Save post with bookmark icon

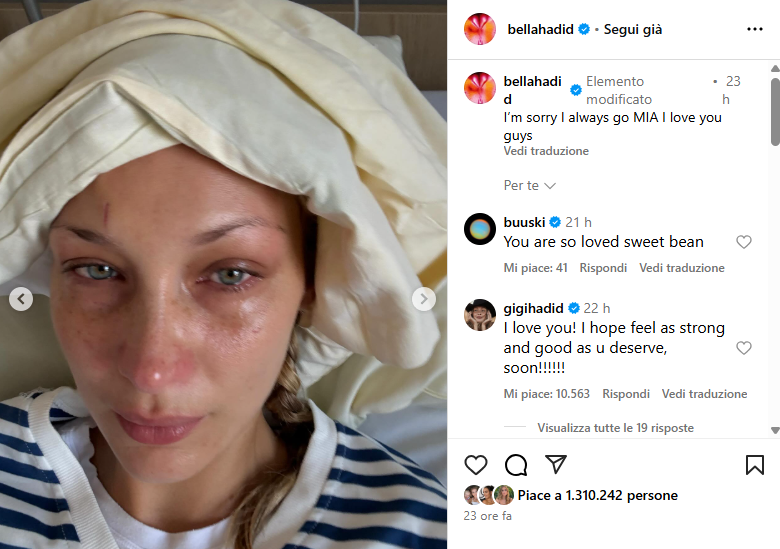(755, 465)
